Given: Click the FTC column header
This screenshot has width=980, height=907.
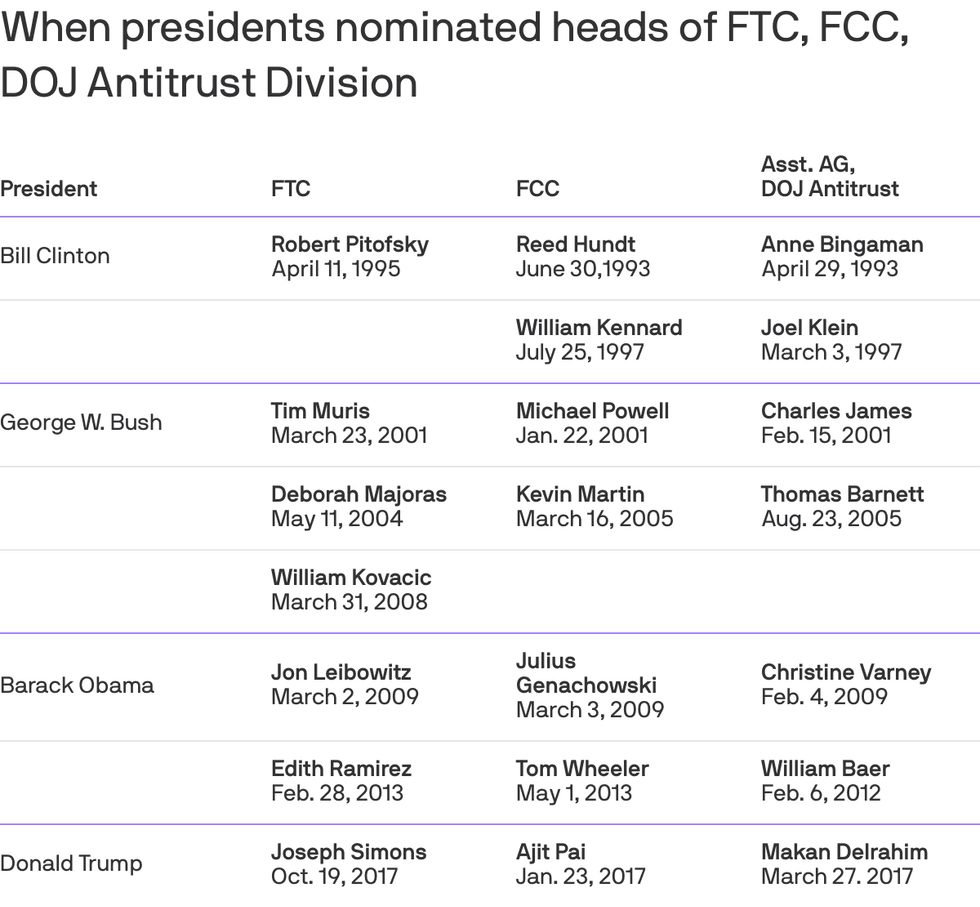Looking at the screenshot, I should (290, 189).
